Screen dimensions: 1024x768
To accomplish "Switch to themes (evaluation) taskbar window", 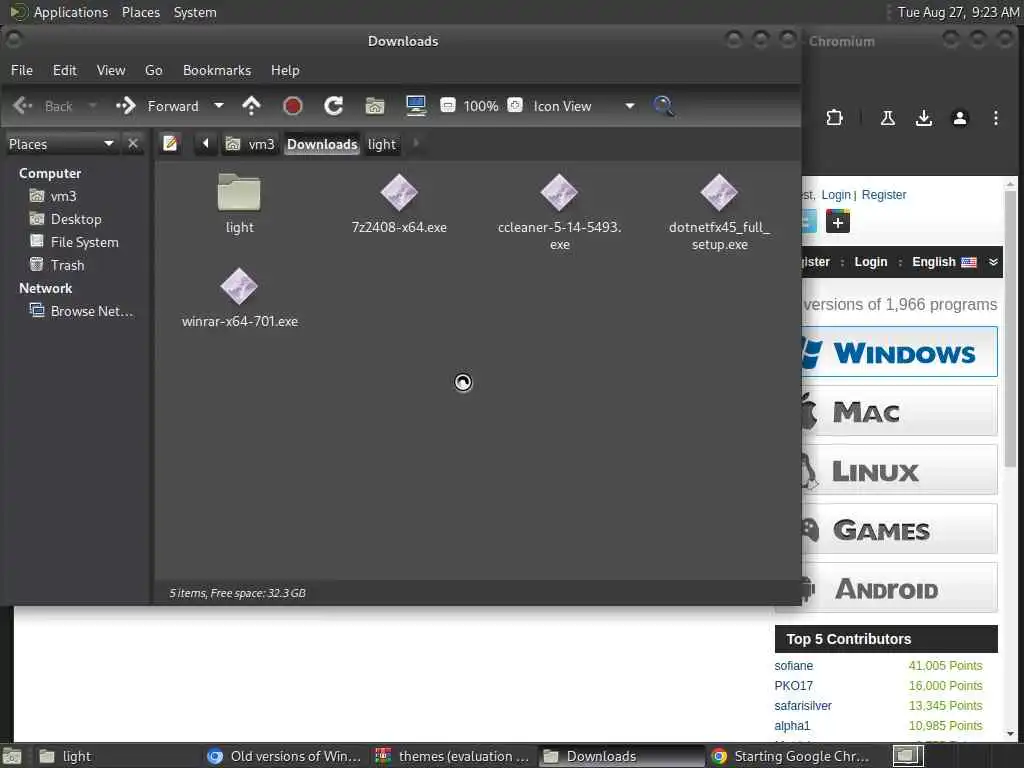I will (454, 756).
